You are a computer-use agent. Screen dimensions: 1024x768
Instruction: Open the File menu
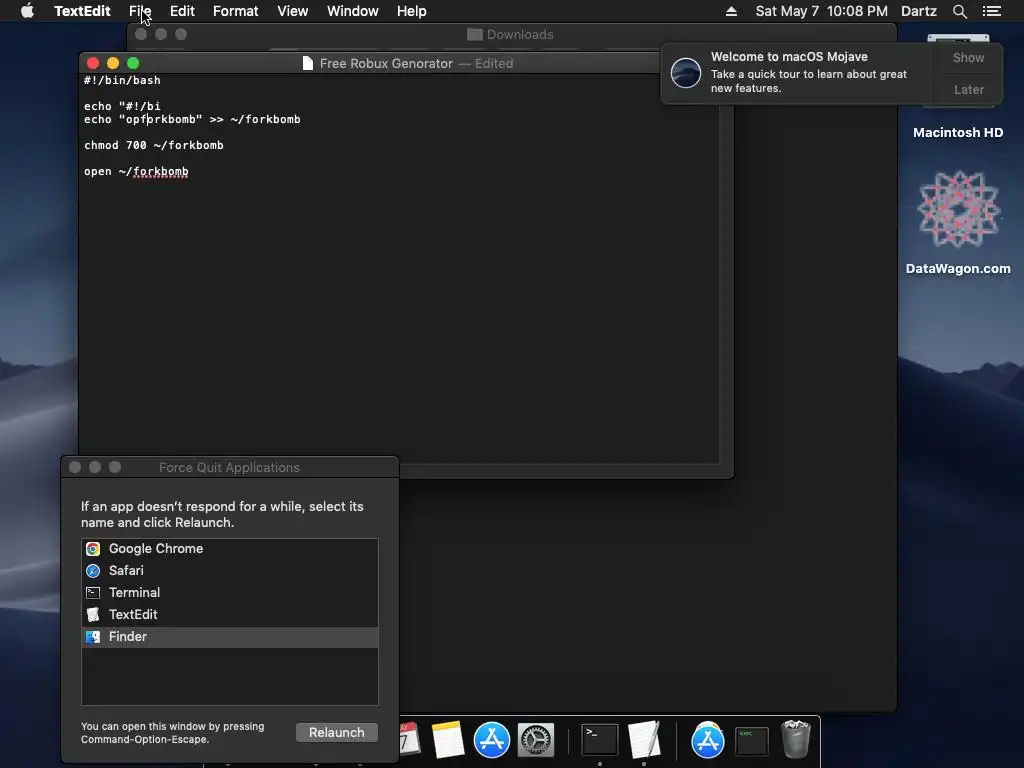pos(140,11)
